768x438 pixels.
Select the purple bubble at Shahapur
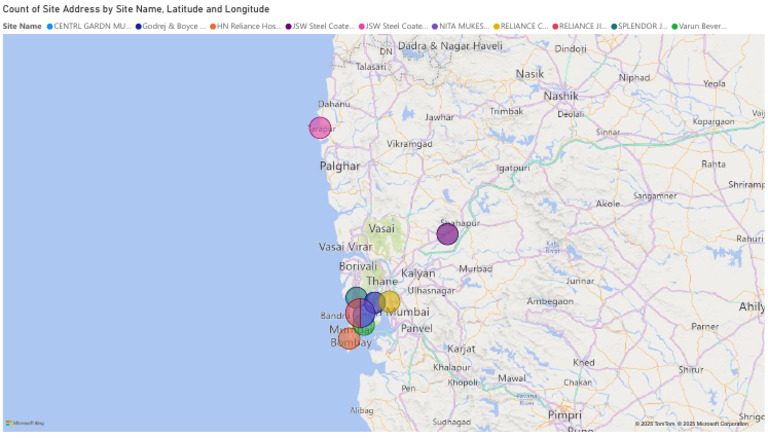(x=447, y=234)
